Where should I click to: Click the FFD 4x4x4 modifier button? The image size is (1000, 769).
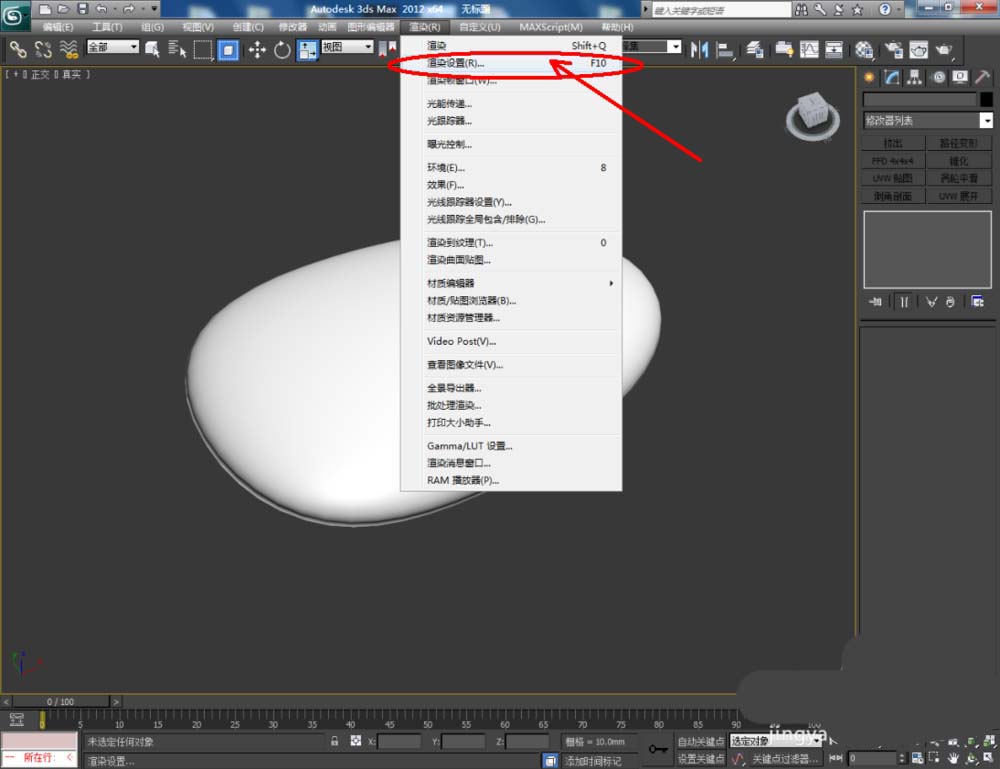point(892,161)
